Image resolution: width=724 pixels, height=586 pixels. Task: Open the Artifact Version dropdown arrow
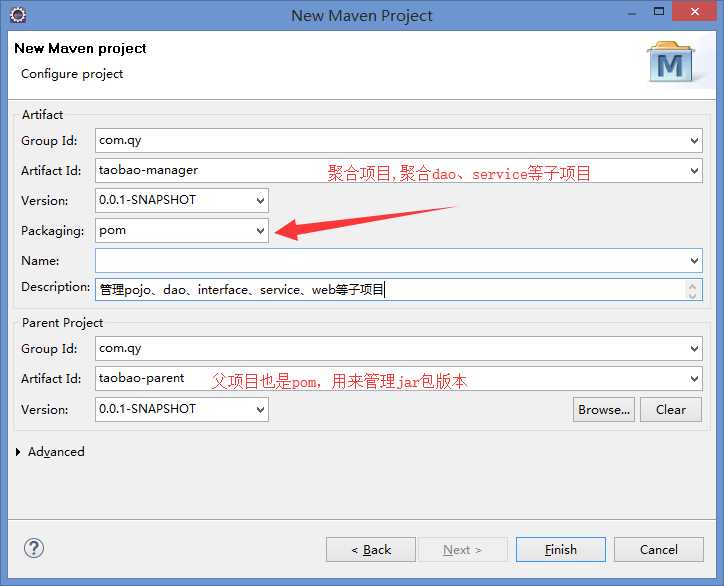click(x=260, y=201)
